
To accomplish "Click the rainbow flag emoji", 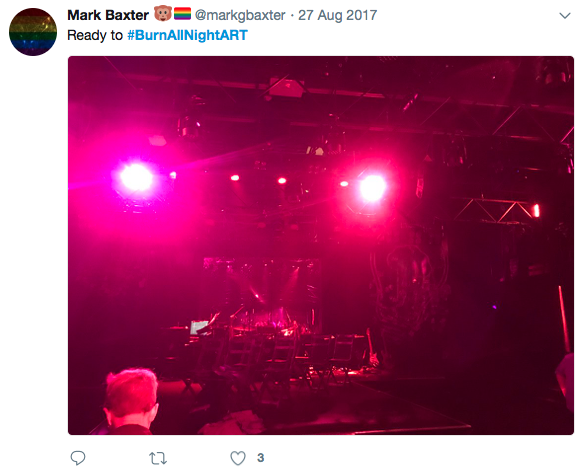I will click(x=183, y=14).
